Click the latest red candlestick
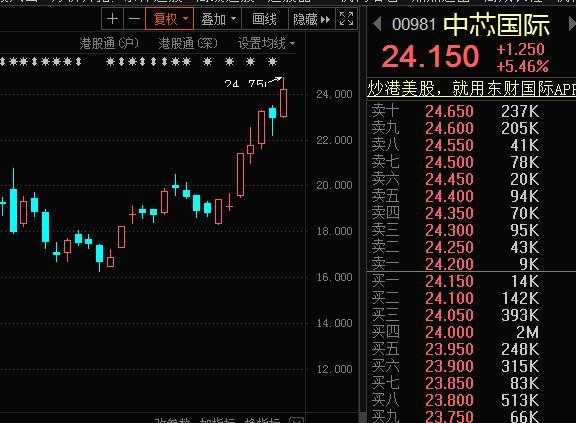This screenshot has height=423, width=576. click(x=283, y=103)
